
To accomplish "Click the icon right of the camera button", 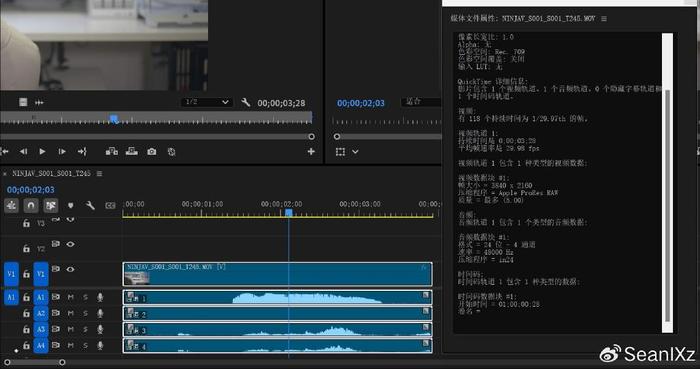I will 171,152.
